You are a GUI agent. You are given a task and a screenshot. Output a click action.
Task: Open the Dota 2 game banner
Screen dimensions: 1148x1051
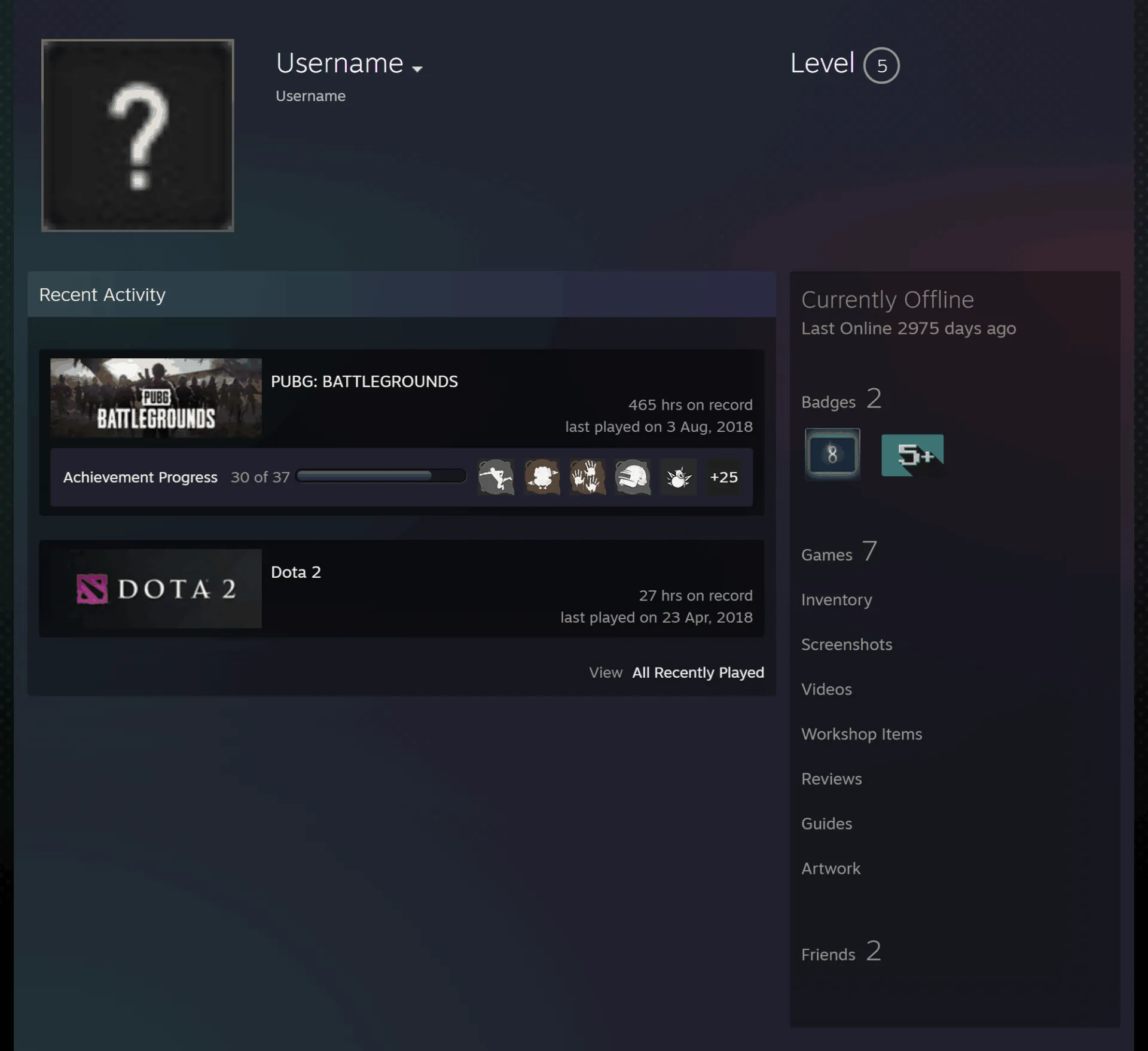(x=156, y=589)
